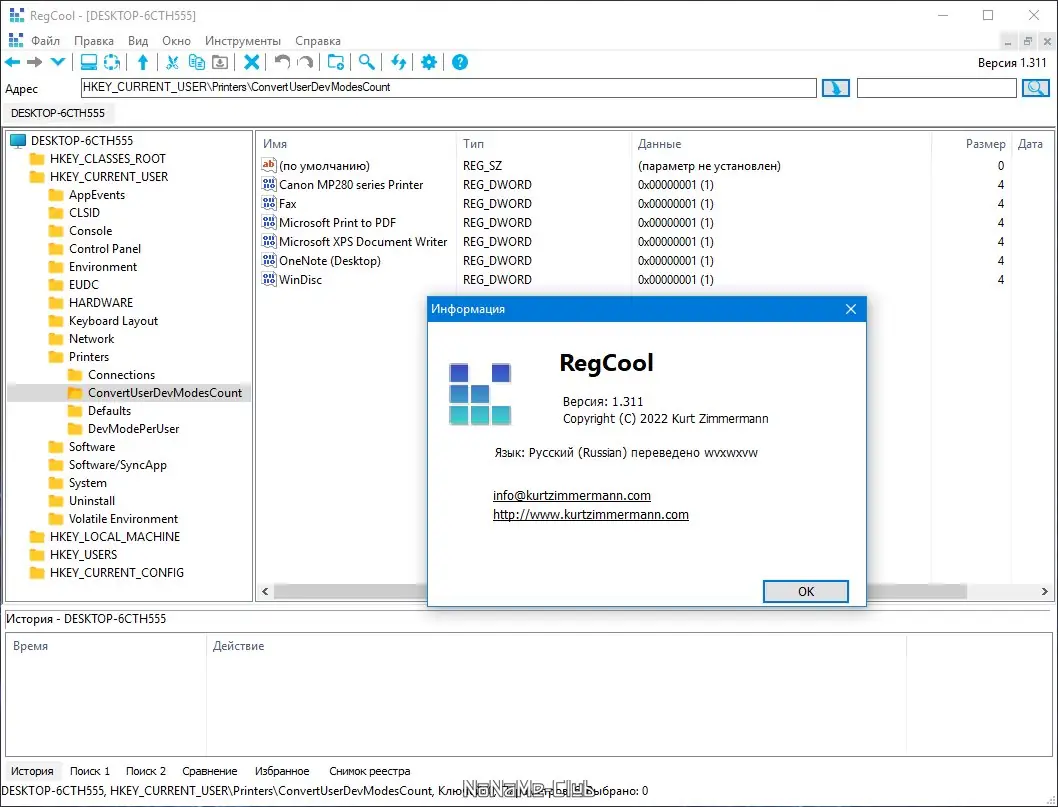The height and width of the screenshot is (807, 1058).
Task: Open navigation history chevron dropdown
Action: (58, 62)
